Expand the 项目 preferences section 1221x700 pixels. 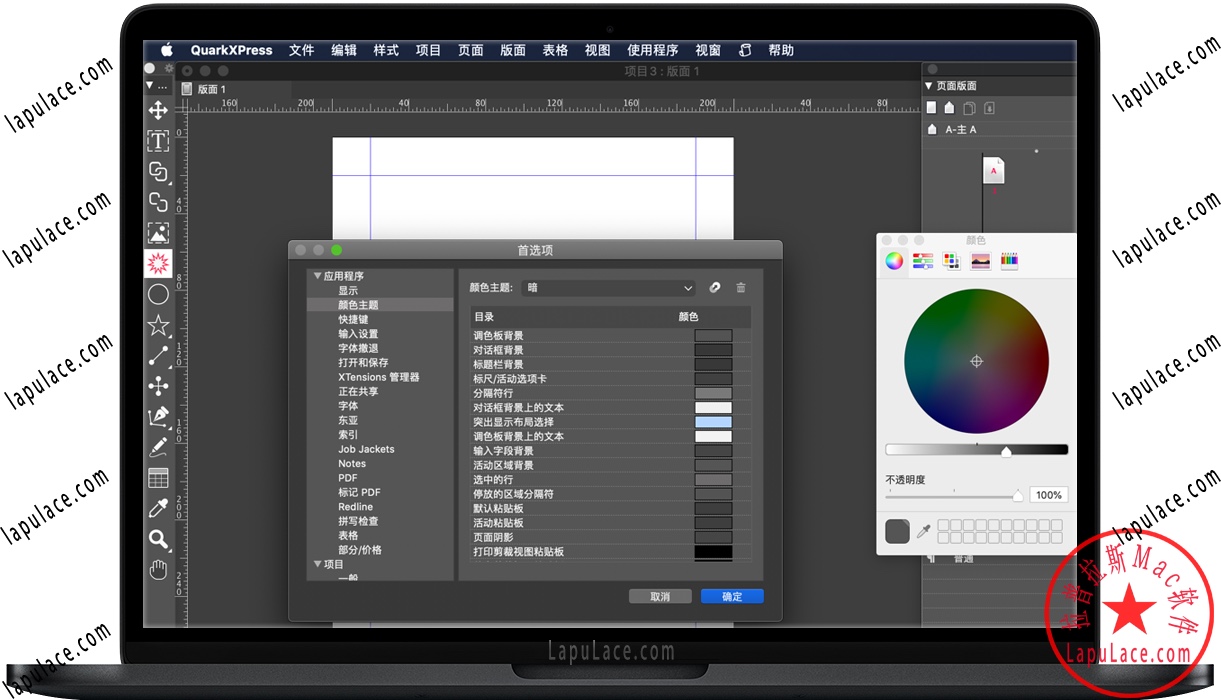pos(319,564)
